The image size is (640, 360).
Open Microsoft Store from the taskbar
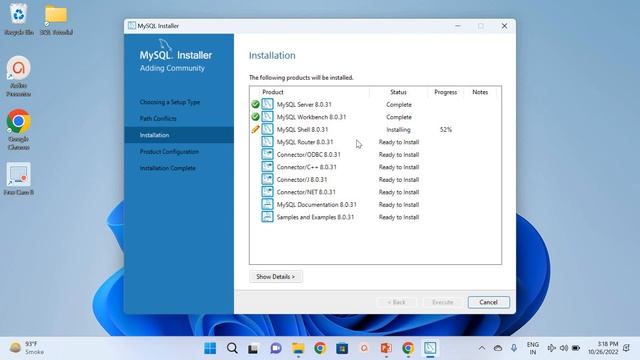[342, 348]
